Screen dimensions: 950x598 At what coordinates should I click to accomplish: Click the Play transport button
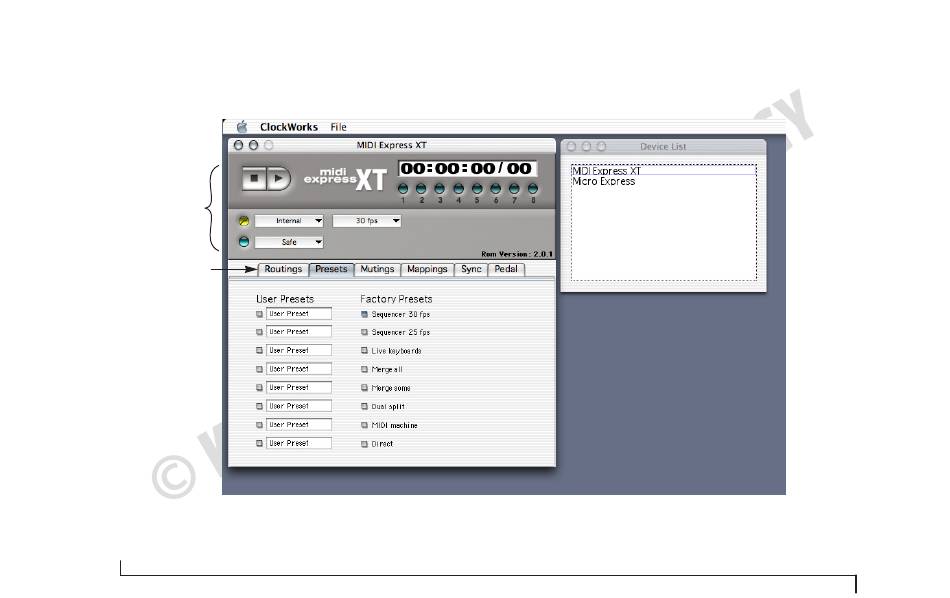279,179
